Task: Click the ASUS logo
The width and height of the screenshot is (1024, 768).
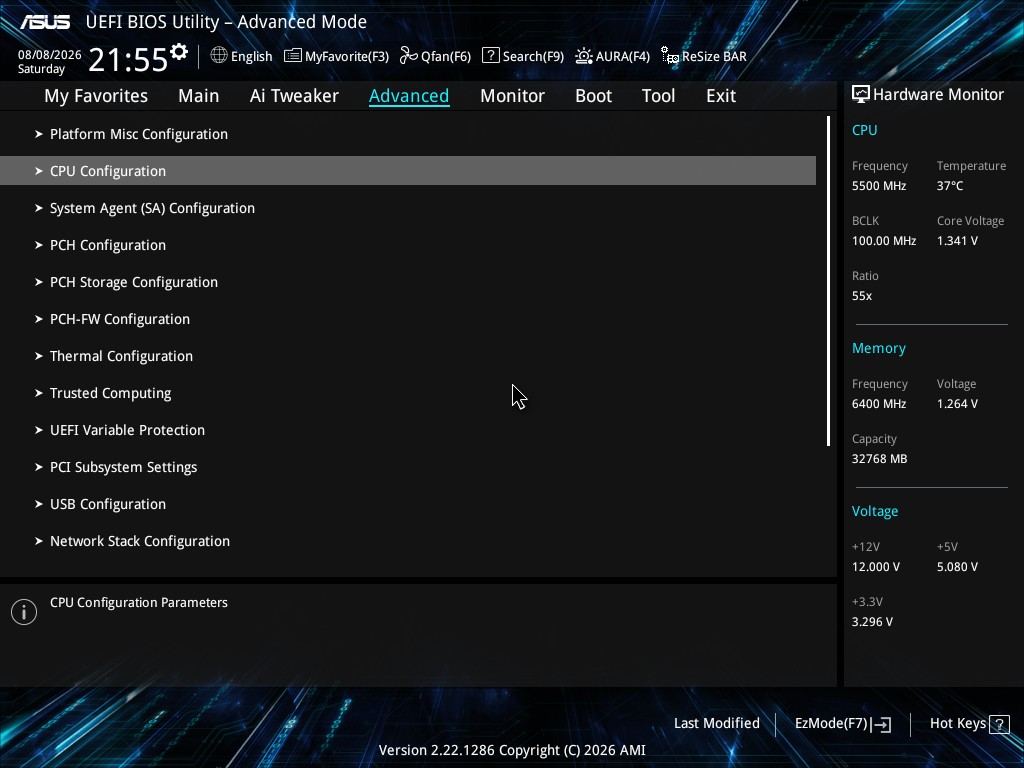Action: click(45, 22)
